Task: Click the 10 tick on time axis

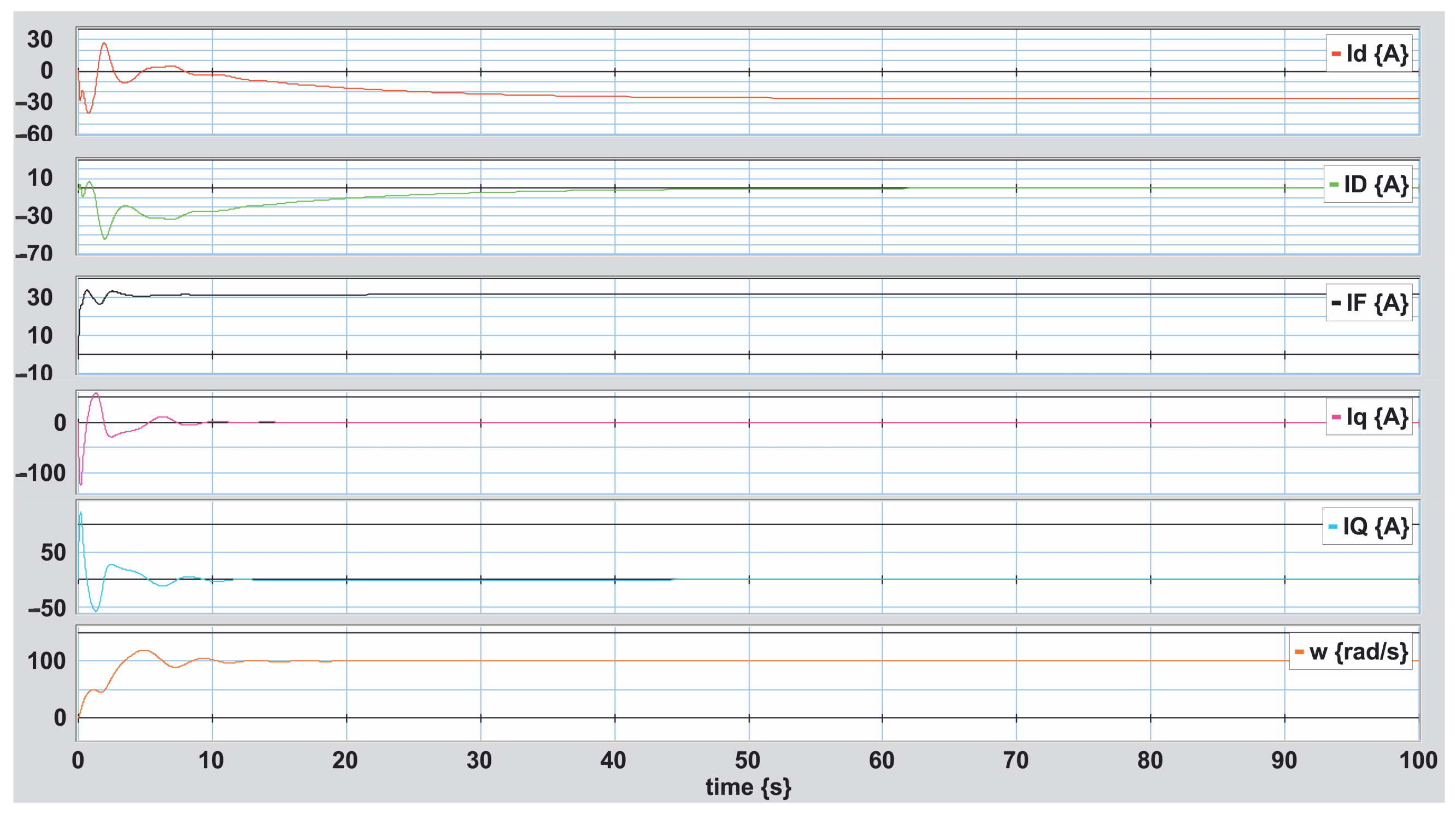Action: pyautogui.click(x=212, y=761)
